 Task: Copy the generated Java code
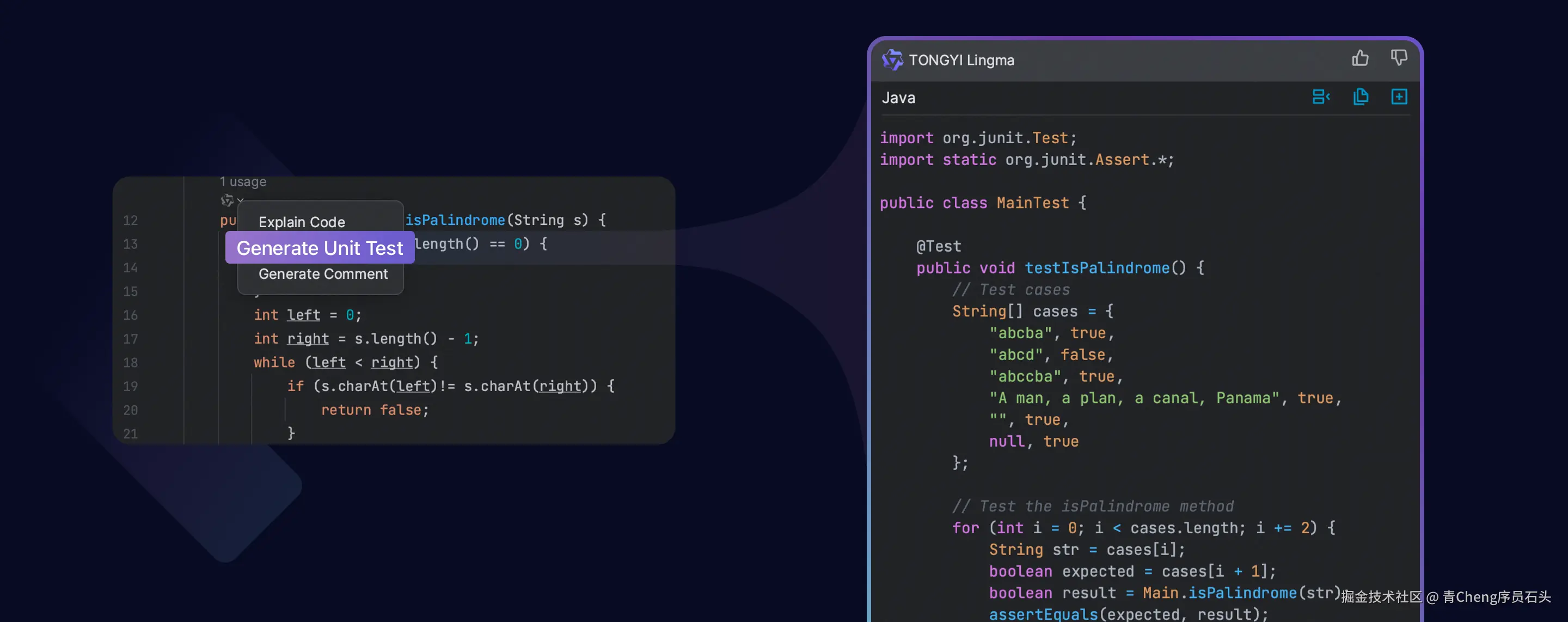(1361, 97)
